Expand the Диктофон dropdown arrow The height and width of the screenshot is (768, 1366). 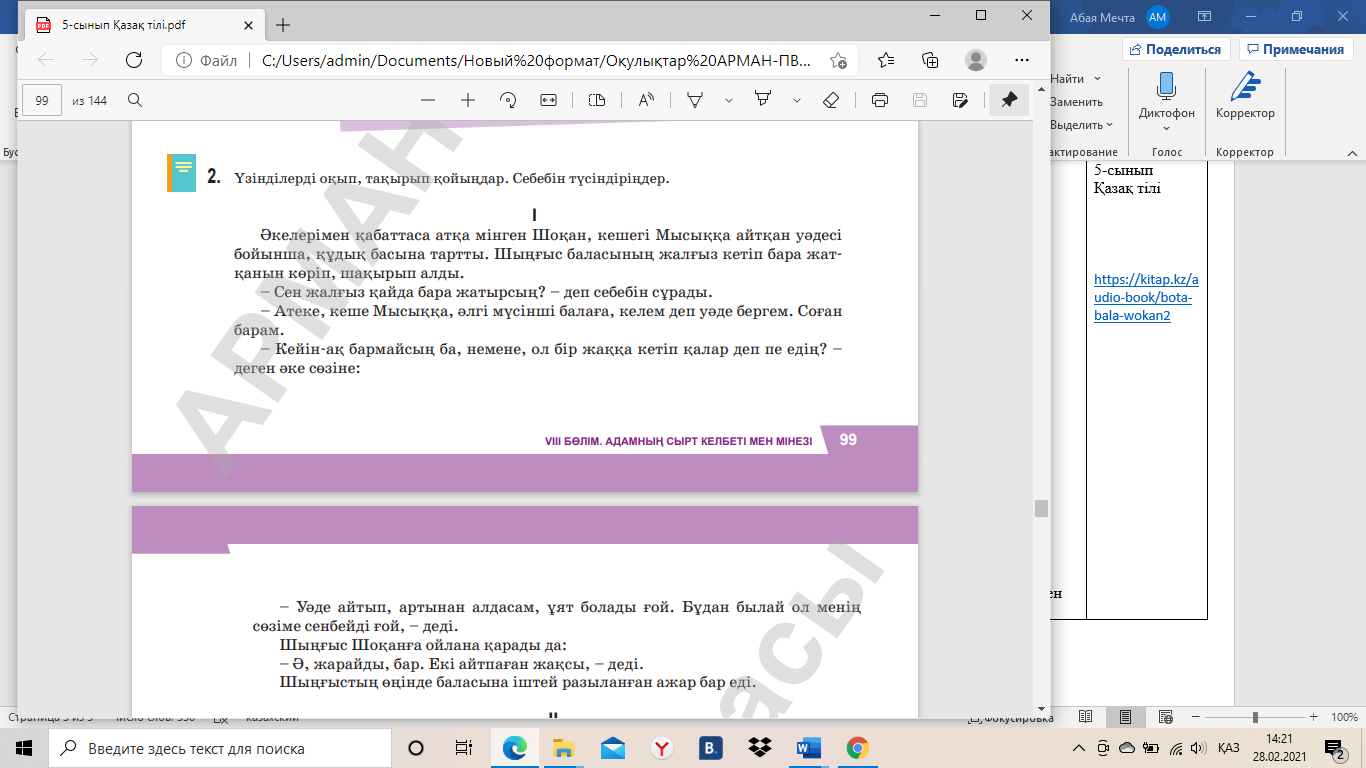click(x=1166, y=128)
